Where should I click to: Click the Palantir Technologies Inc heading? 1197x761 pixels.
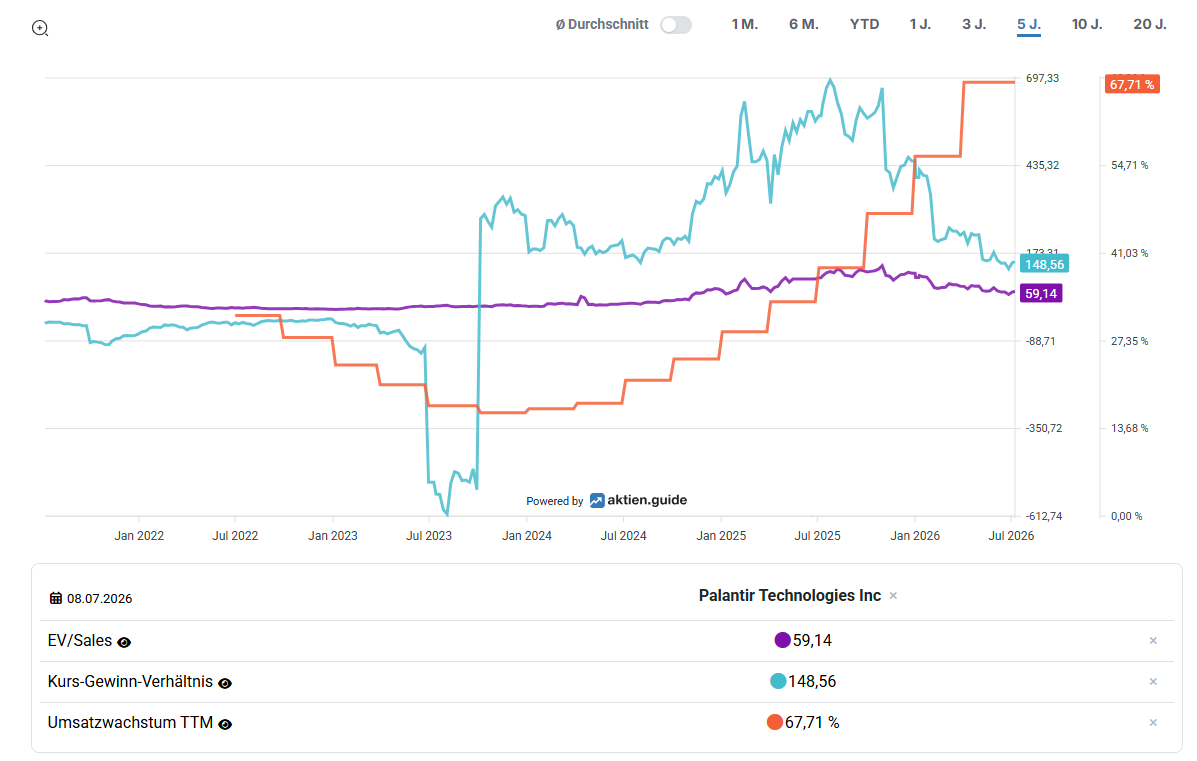point(789,595)
